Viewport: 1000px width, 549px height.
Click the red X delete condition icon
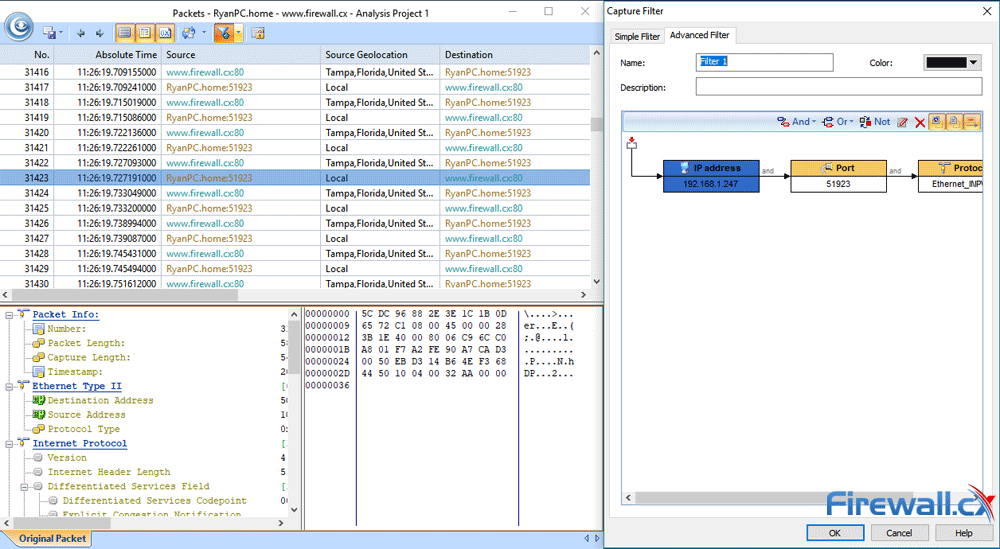[x=920, y=122]
